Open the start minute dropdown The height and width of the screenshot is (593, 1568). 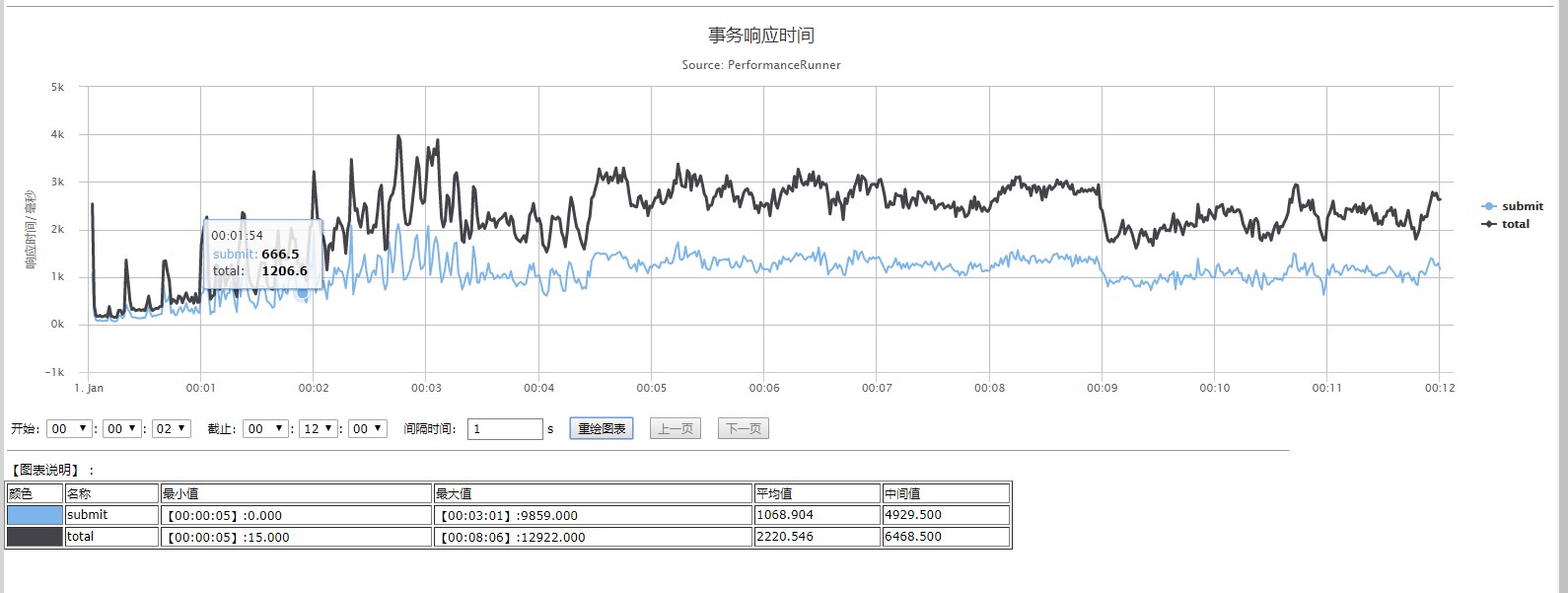122,429
